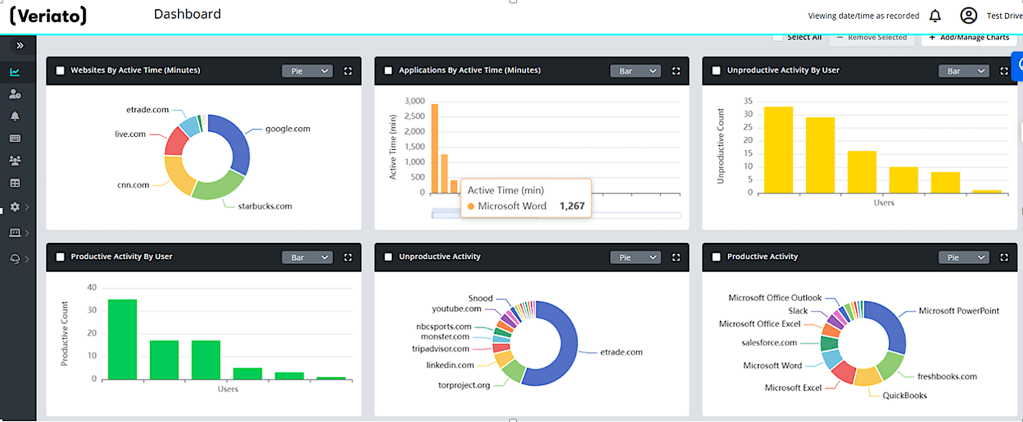Click the user profile avatar icon

tap(968, 16)
